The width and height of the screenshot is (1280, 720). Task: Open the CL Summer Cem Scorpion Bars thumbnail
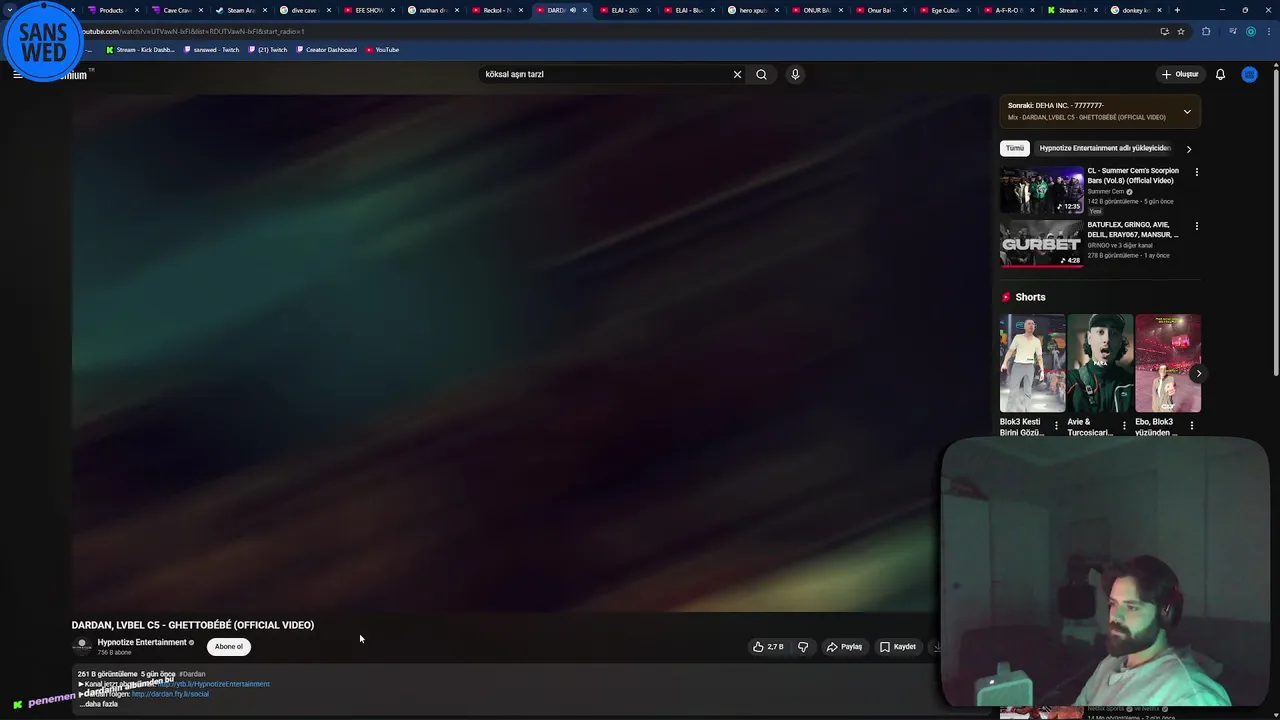1041,190
